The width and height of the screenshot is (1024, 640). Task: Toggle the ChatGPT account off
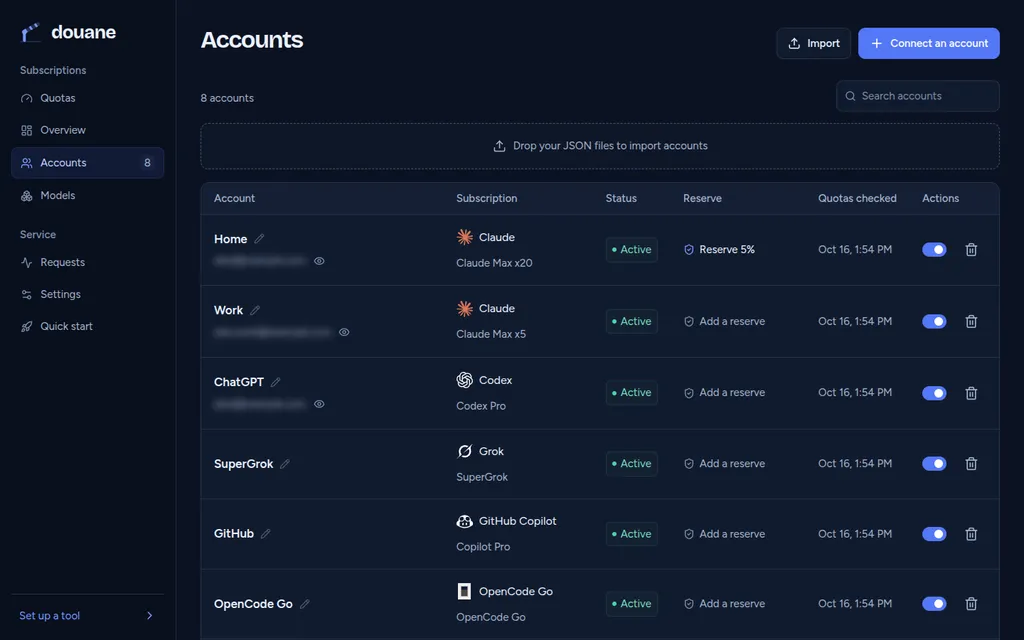tap(934, 393)
